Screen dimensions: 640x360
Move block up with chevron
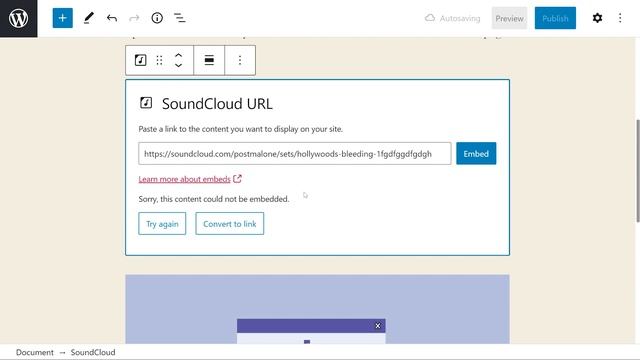point(178,55)
